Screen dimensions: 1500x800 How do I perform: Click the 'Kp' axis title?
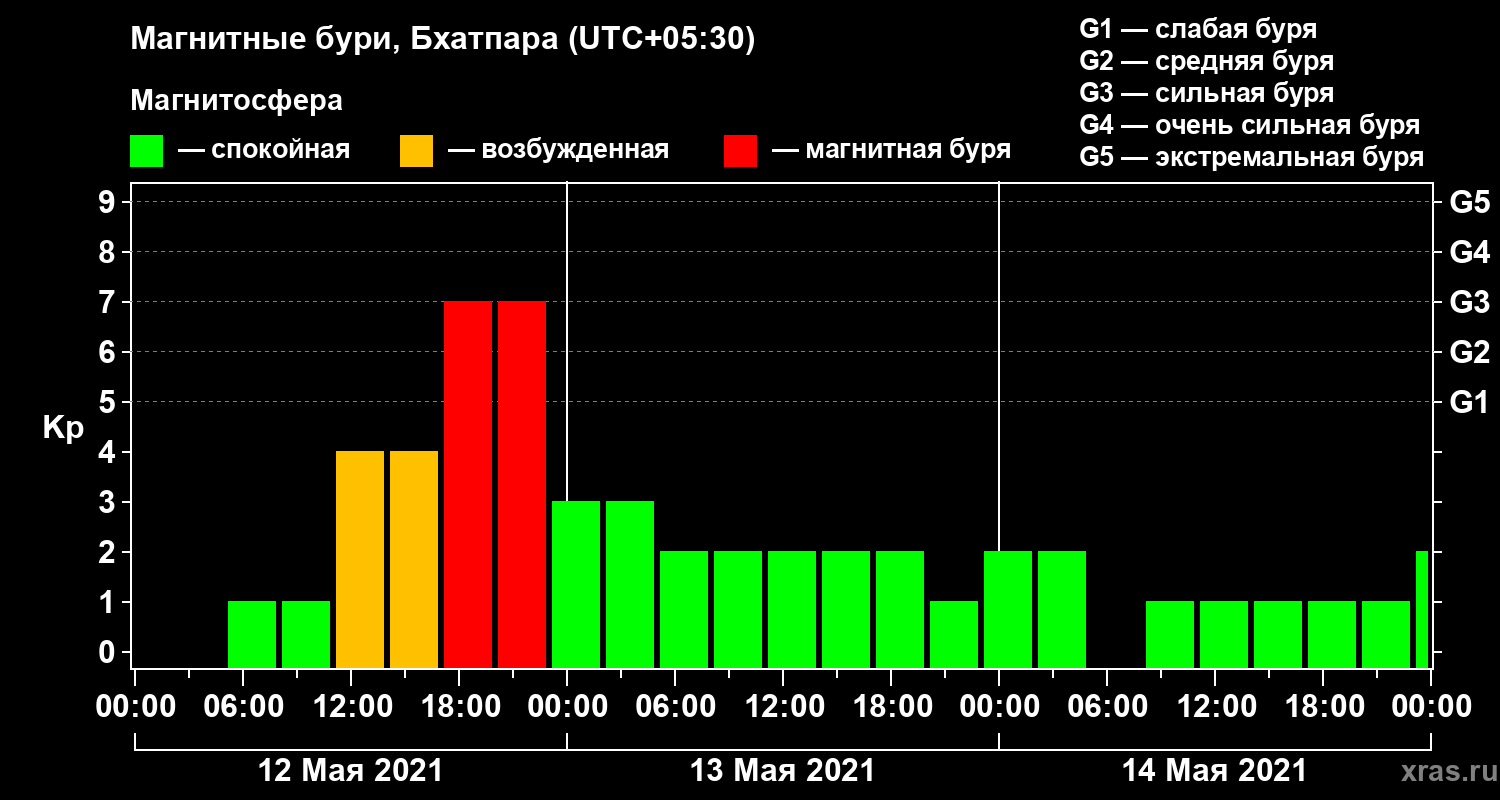[63, 429]
